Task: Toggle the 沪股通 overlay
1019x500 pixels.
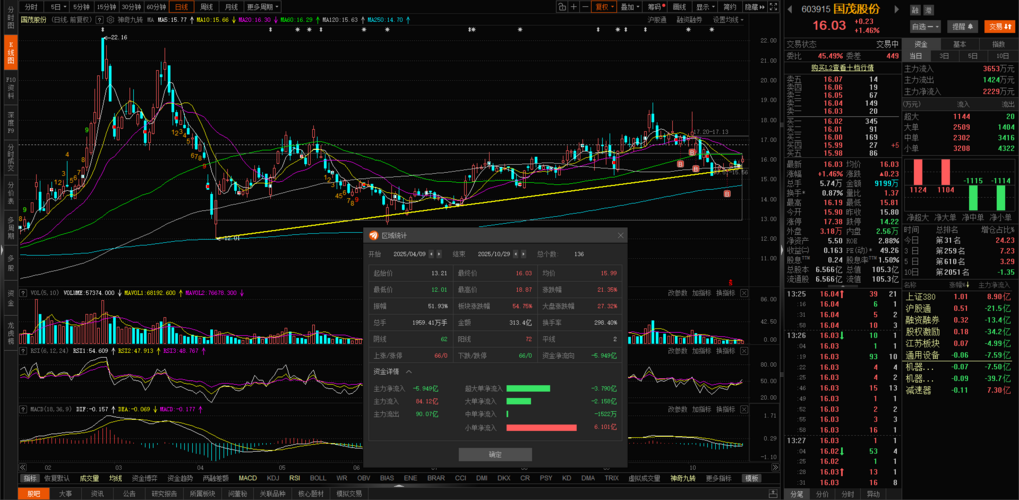Action: (x=657, y=20)
